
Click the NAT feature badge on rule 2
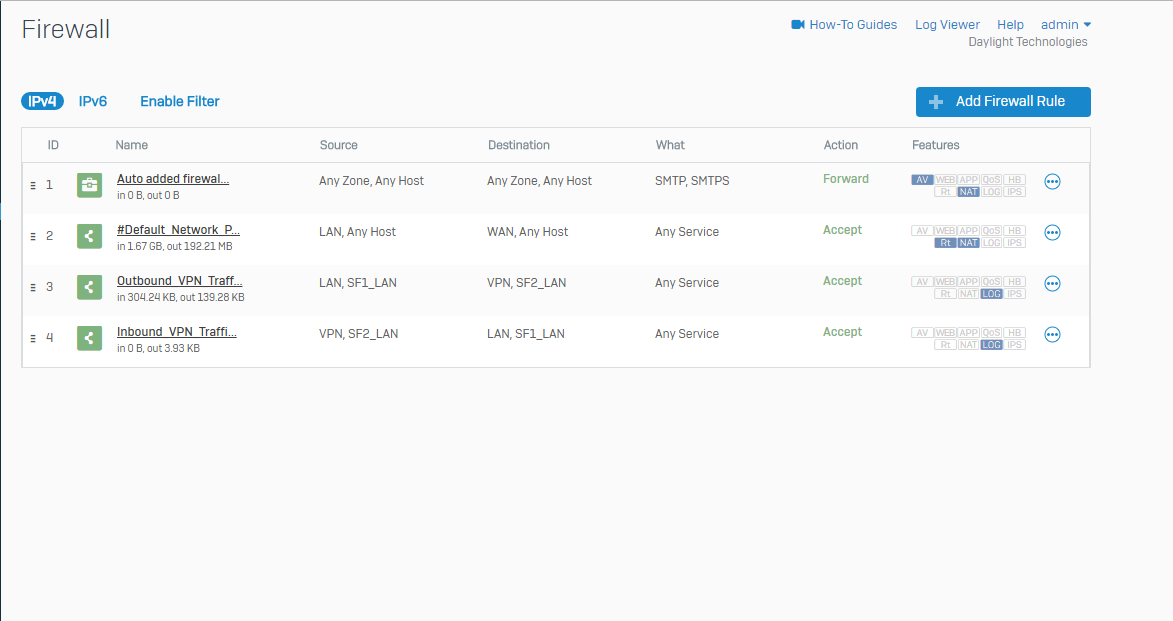tap(968, 243)
